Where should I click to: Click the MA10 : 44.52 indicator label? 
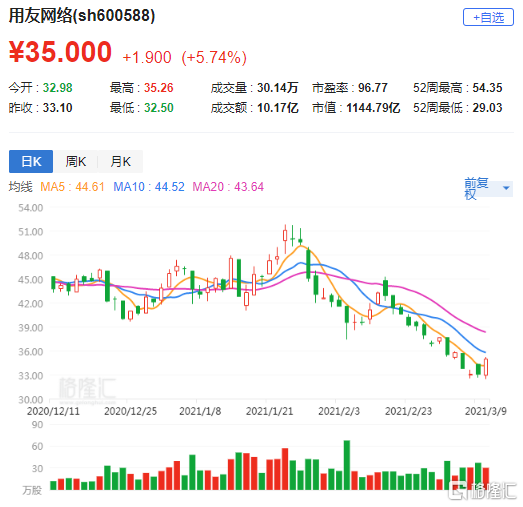tap(149, 186)
